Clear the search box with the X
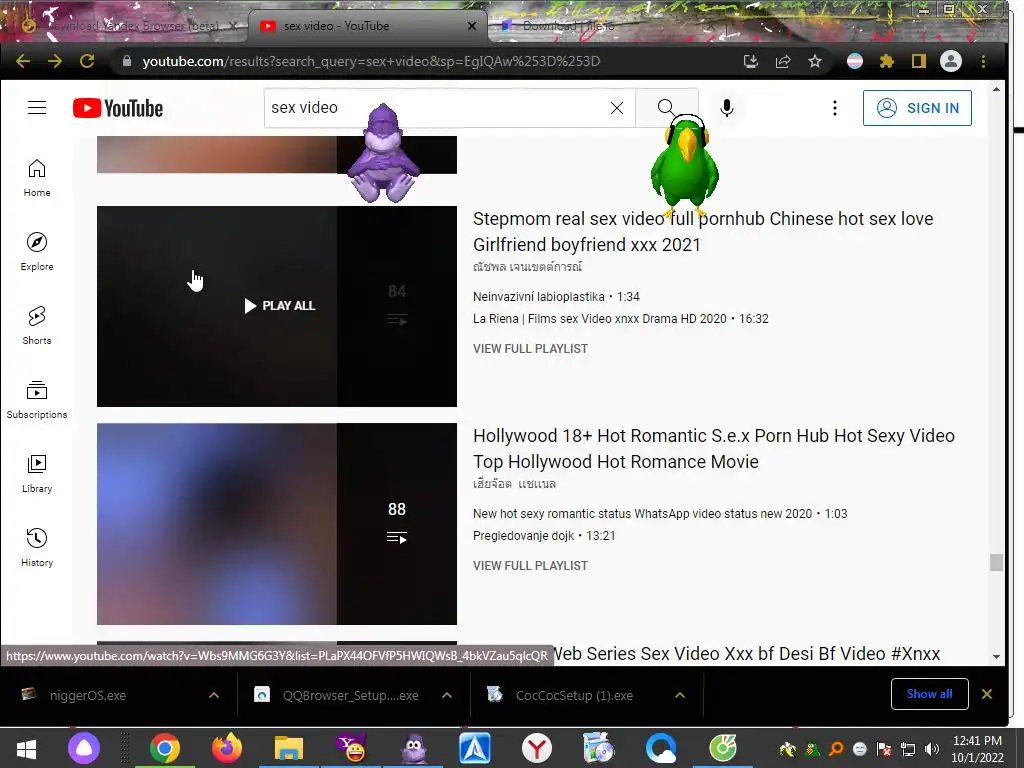Image resolution: width=1024 pixels, height=768 pixels. [x=617, y=108]
